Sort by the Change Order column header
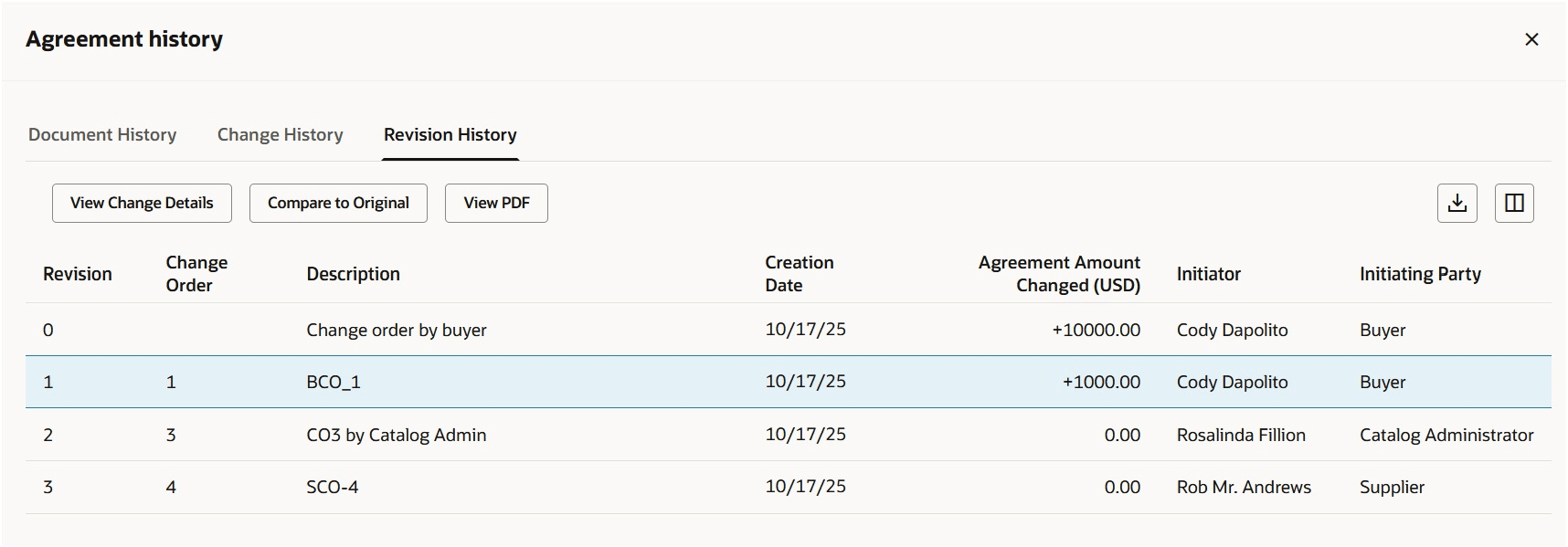The width and height of the screenshot is (1568, 547). pyautogui.click(x=196, y=273)
